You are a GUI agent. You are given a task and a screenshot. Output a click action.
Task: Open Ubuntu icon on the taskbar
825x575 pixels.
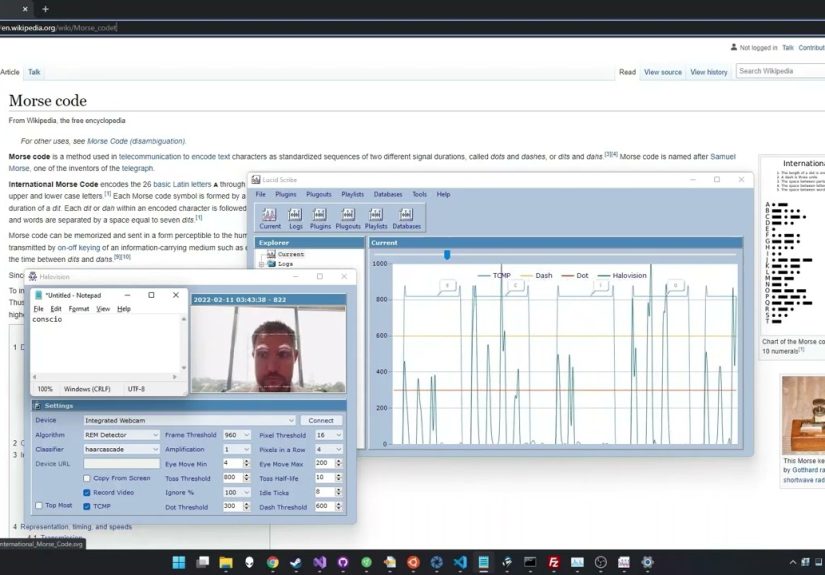[x=413, y=562]
